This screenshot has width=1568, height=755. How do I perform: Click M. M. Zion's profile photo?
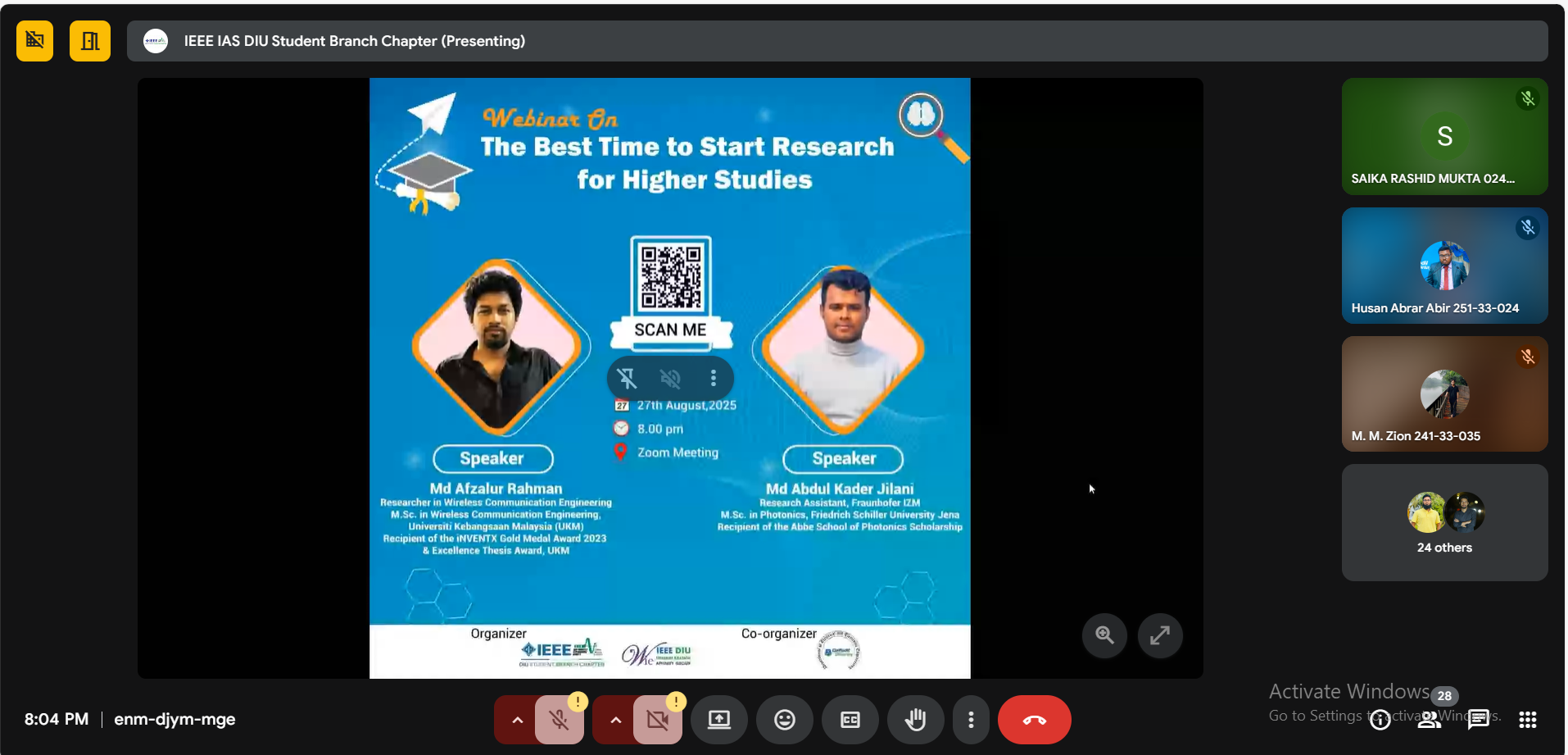coord(1445,393)
